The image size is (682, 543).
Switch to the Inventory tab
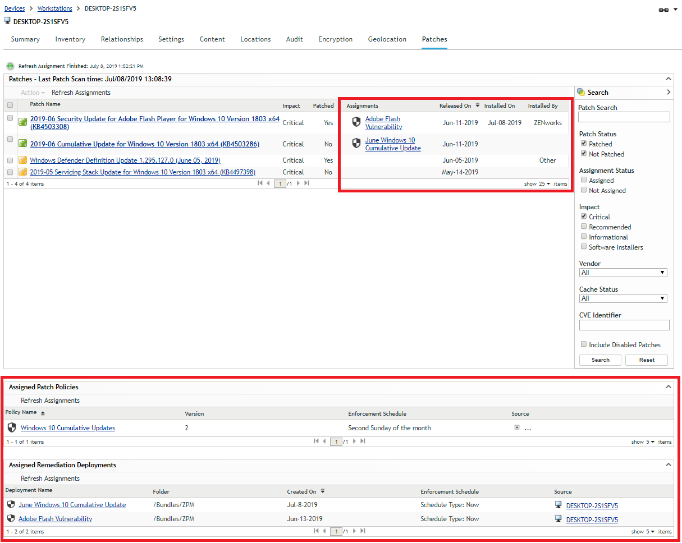70,39
